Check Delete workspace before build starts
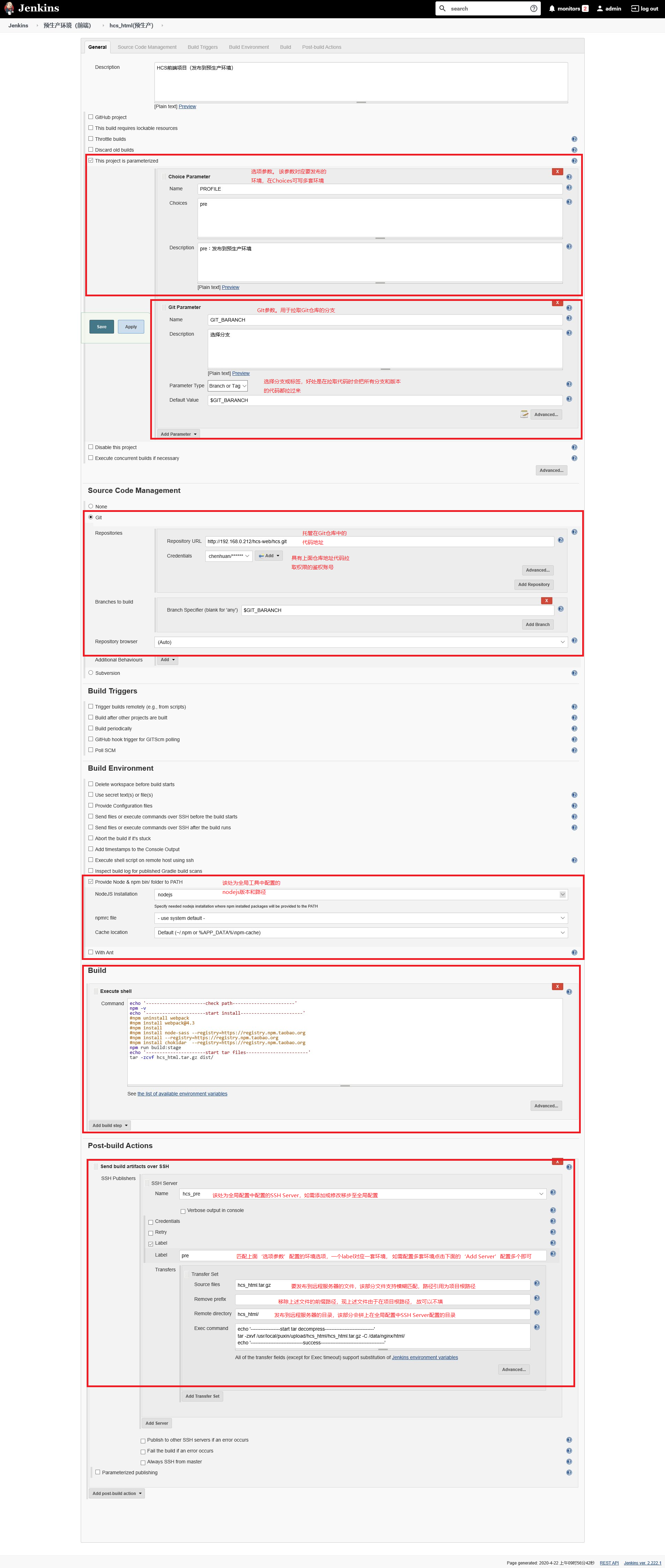 coord(91,784)
